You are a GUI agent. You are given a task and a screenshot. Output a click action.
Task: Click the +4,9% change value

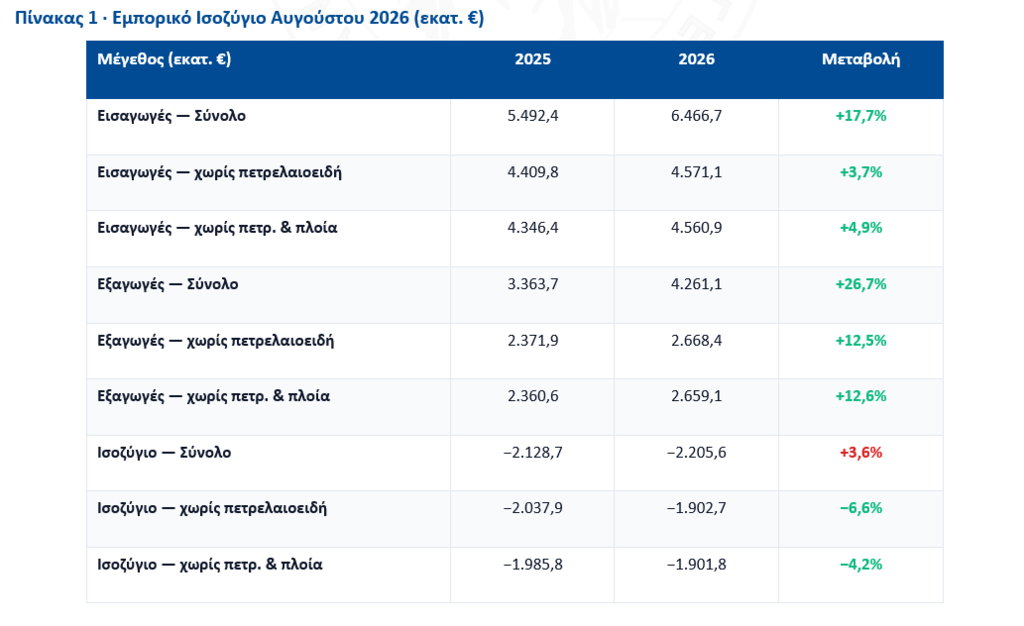pyautogui.click(x=861, y=228)
